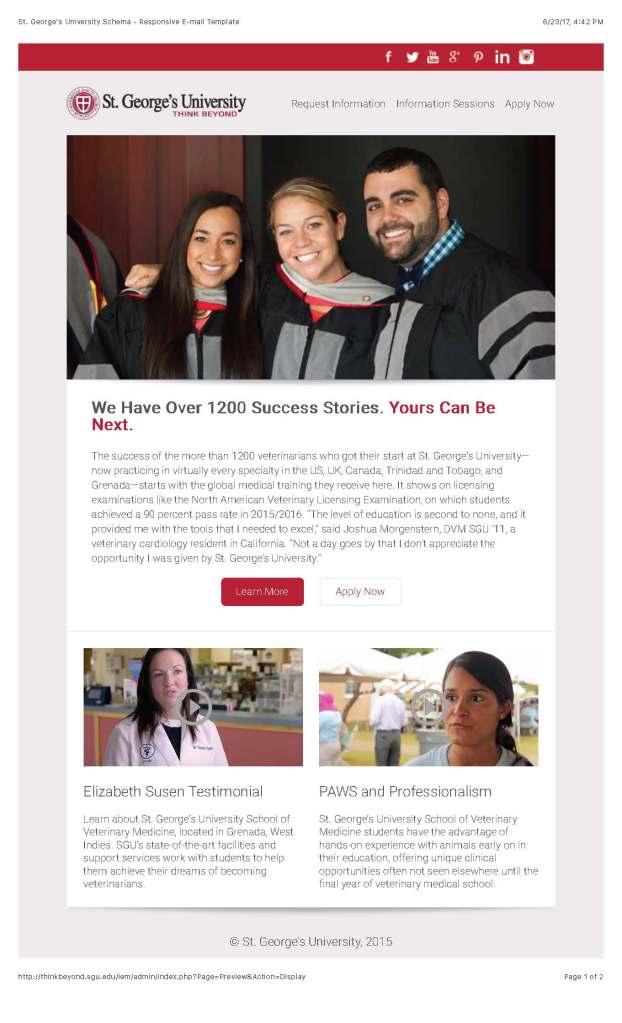Select Apply Now in the top navigation
Viewport: 622px width, 1023px height.
(x=529, y=104)
